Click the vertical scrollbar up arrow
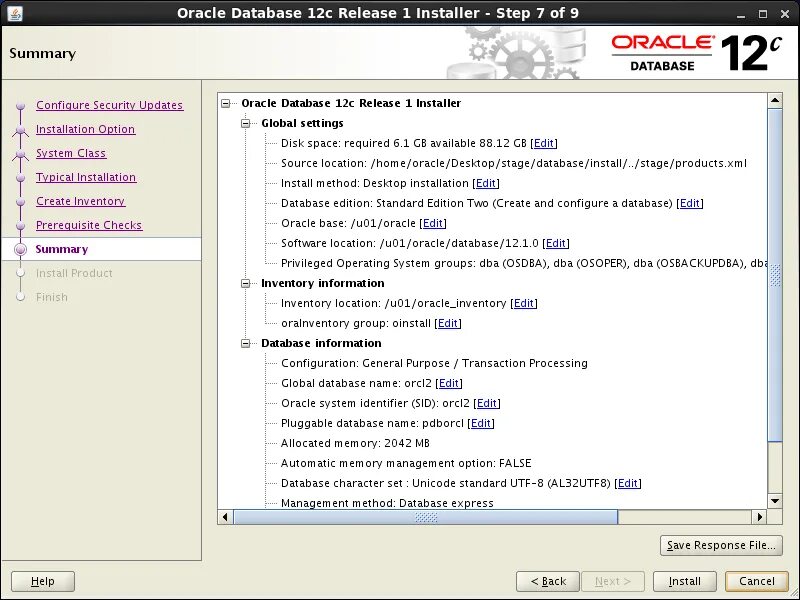The height and width of the screenshot is (600, 800). click(x=775, y=101)
